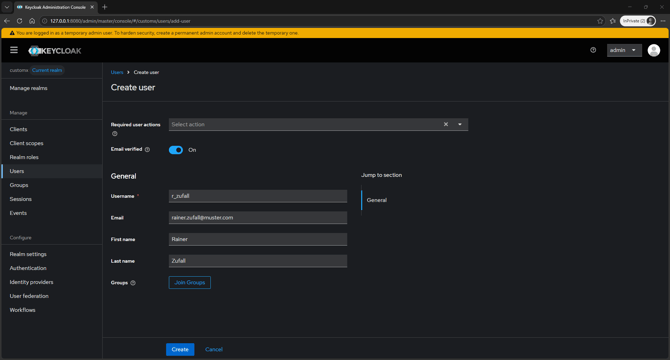Click the user avatar icon
The width and height of the screenshot is (670, 360).
(653, 50)
